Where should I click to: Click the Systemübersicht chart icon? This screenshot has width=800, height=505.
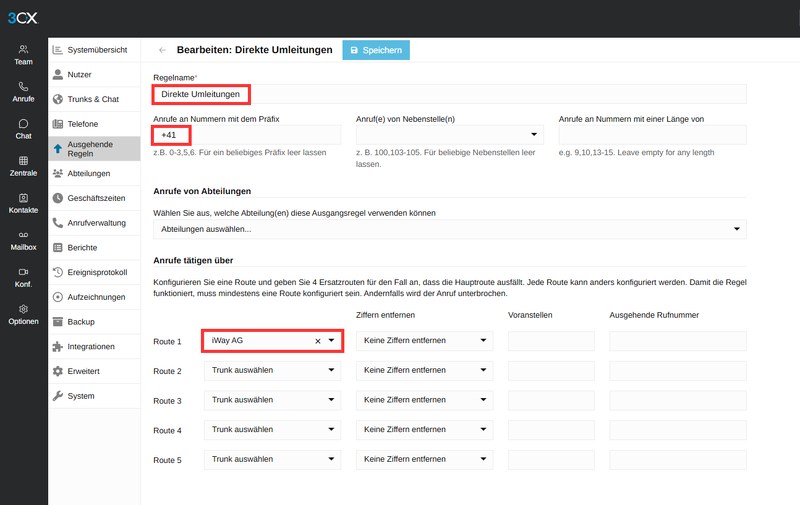pyautogui.click(x=58, y=49)
